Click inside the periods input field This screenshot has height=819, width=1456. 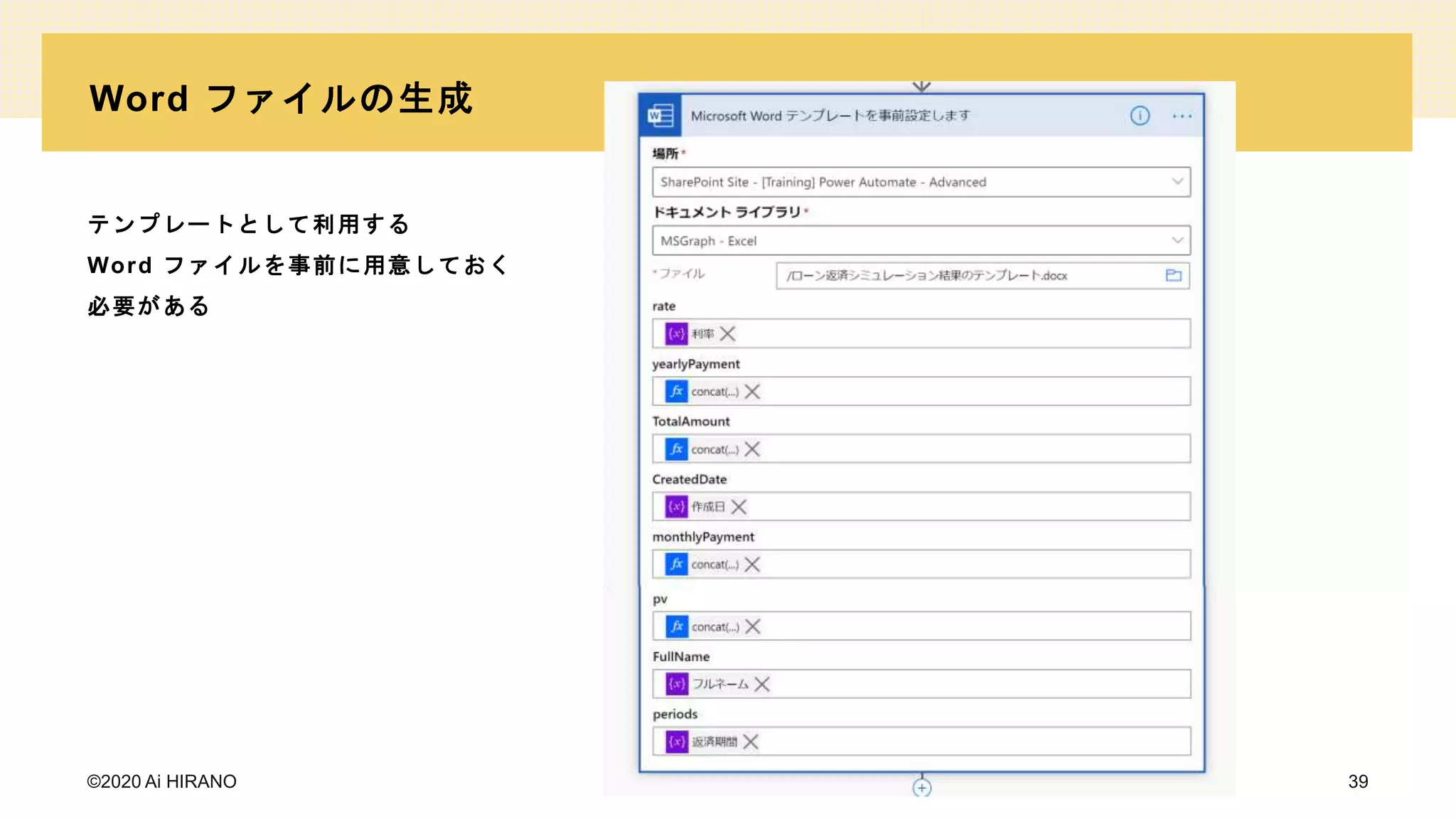[921, 742]
